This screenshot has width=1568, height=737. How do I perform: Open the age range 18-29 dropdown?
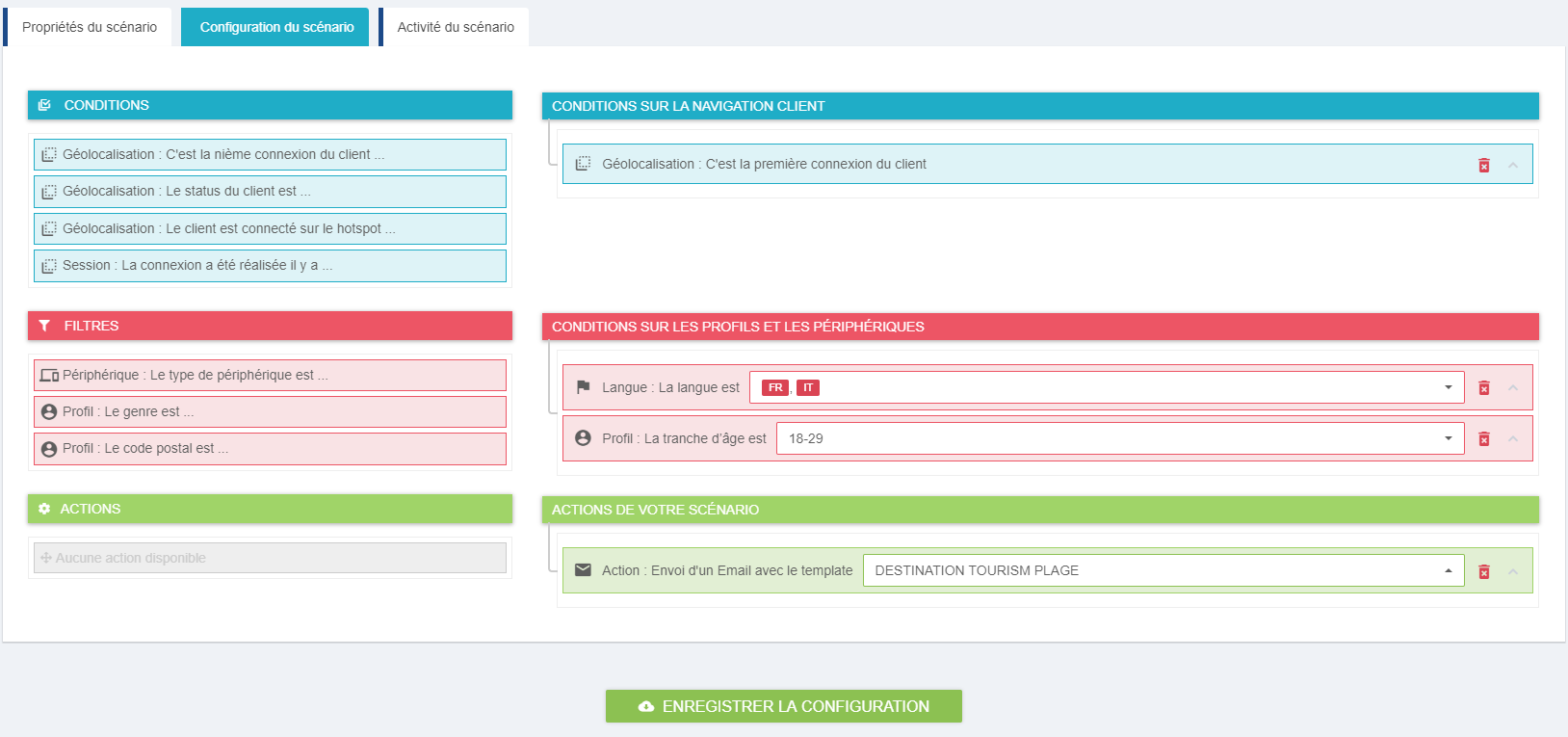click(x=1447, y=438)
